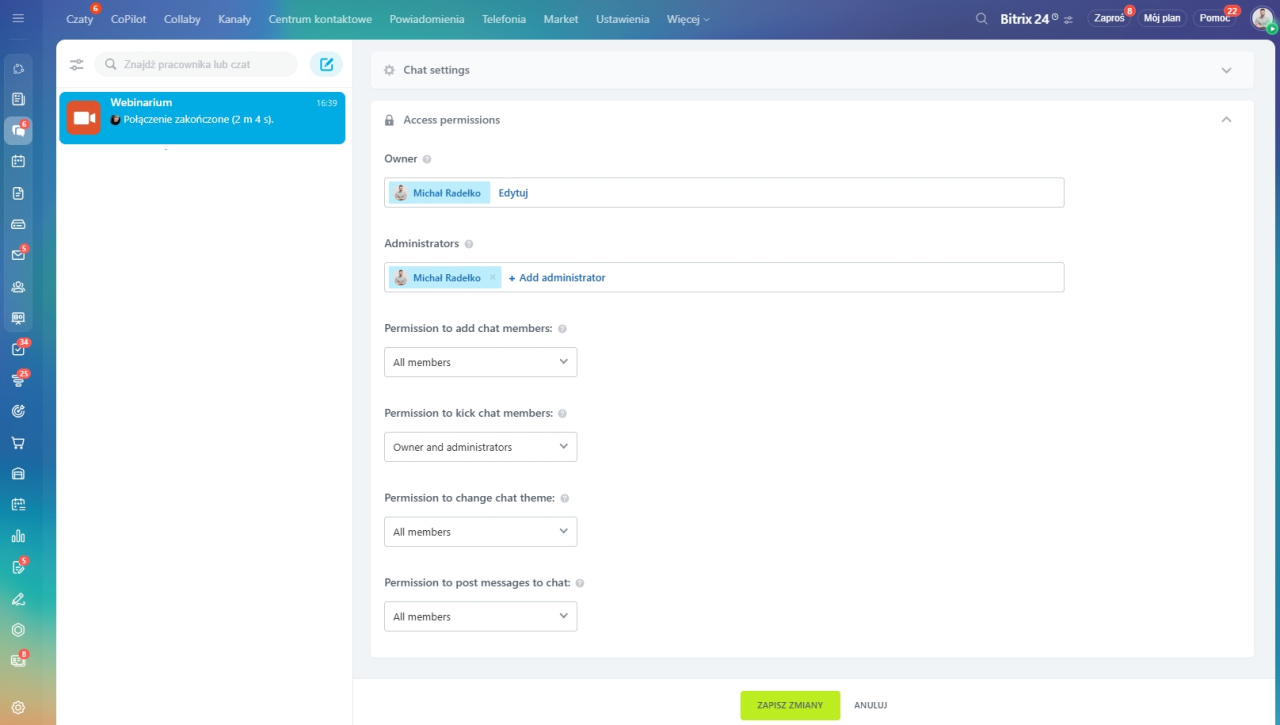Open the document edit icon with badge 5
Screen dimensions: 1280x725
(18, 567)
